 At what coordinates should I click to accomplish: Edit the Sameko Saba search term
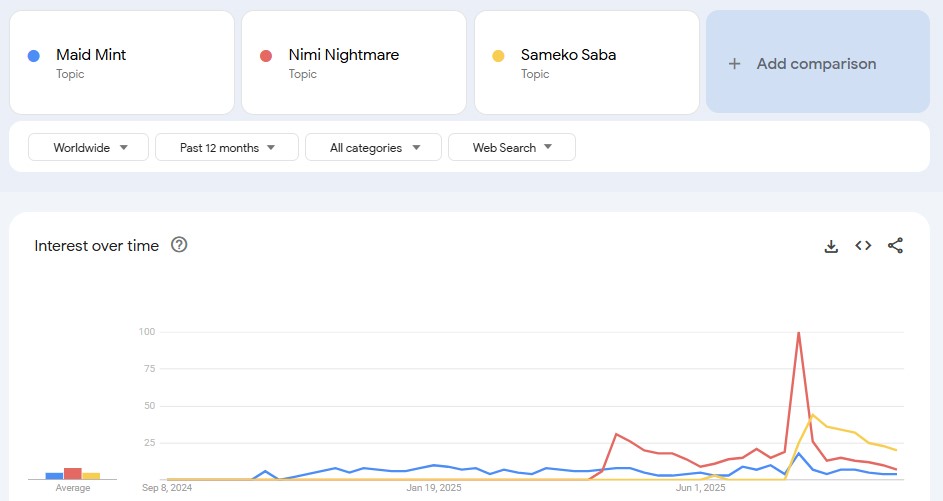[568, 55]
